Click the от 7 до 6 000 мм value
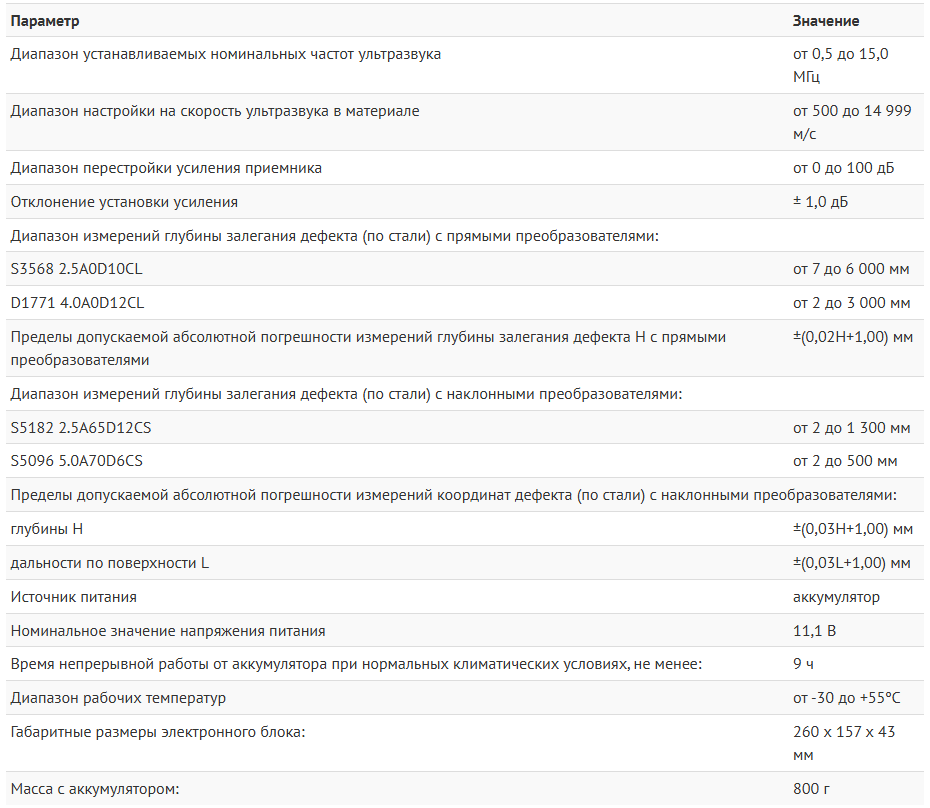This screenshot has height=808, width=930. coord(851,269)
